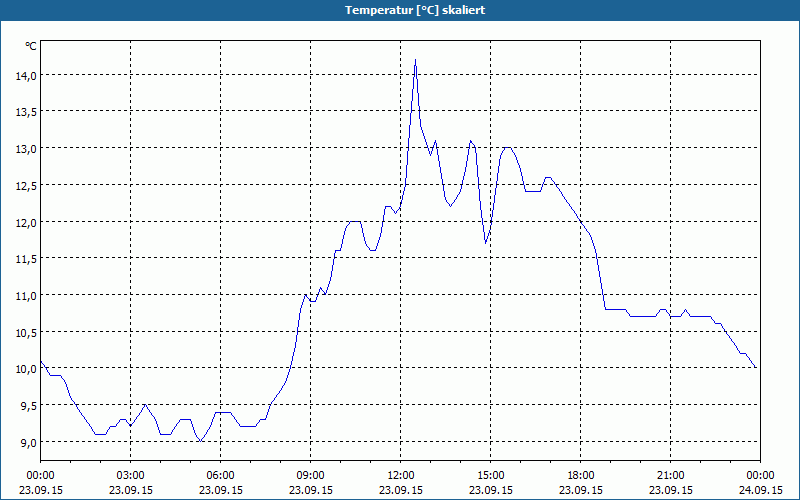Click the 15:00 time axis label
This screenshot has width=800, height=500.
(x=491, y=476)
